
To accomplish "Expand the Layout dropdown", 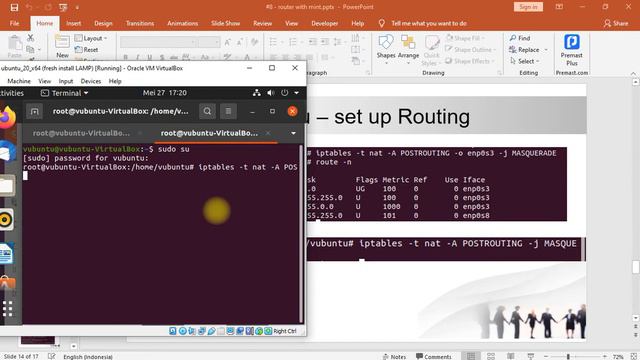I will click(91, 38).
